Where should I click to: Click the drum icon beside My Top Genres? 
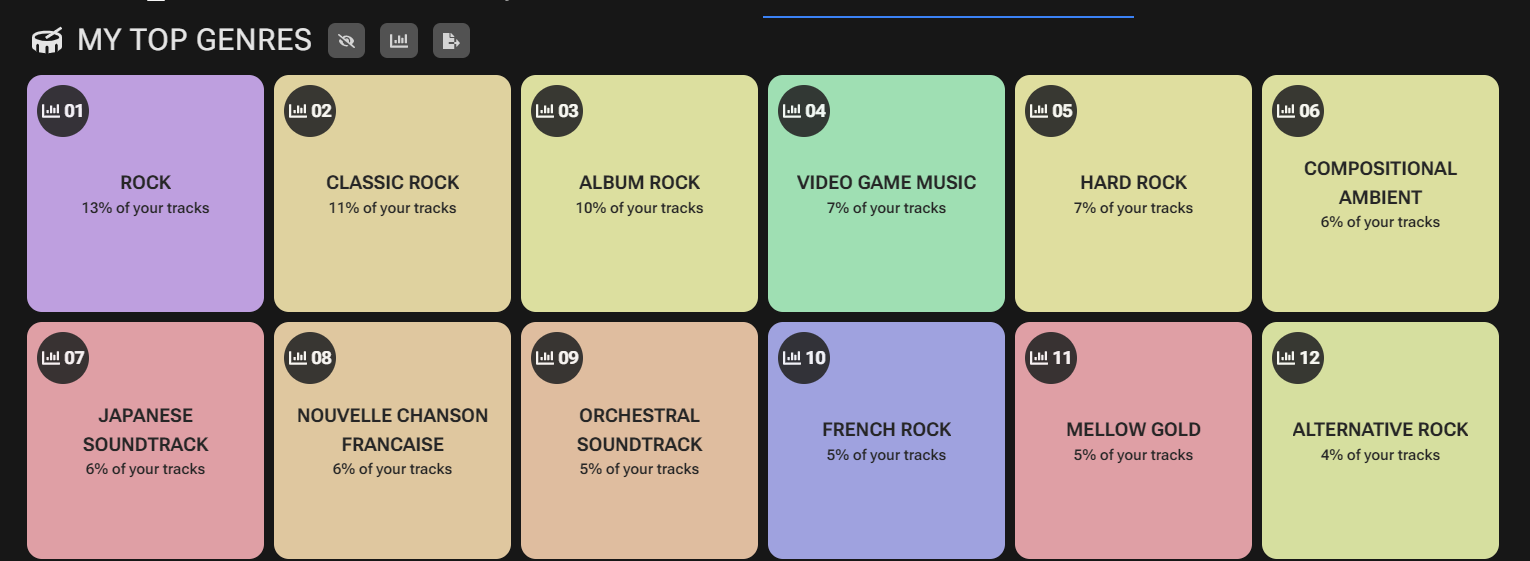pyautogui.click(x=47, y=41)
